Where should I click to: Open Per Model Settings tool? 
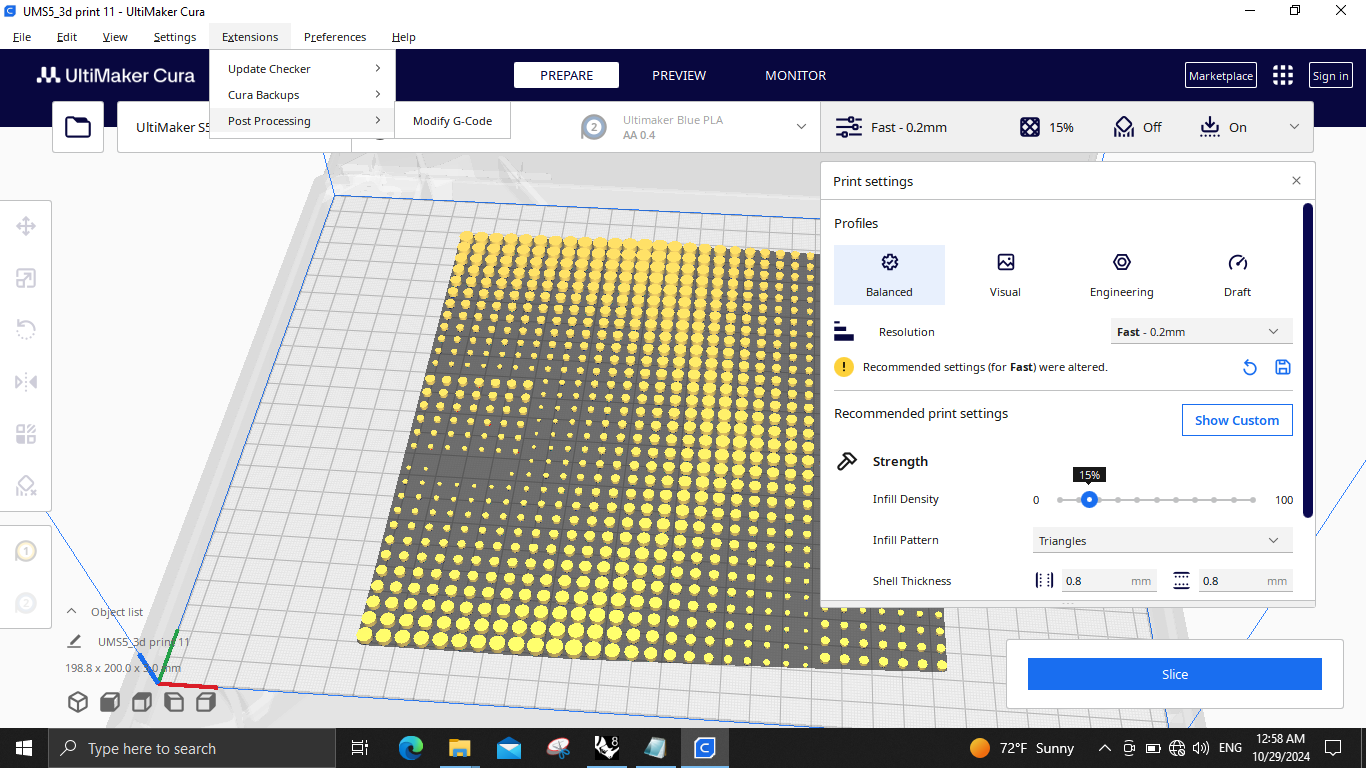[26, 434]
